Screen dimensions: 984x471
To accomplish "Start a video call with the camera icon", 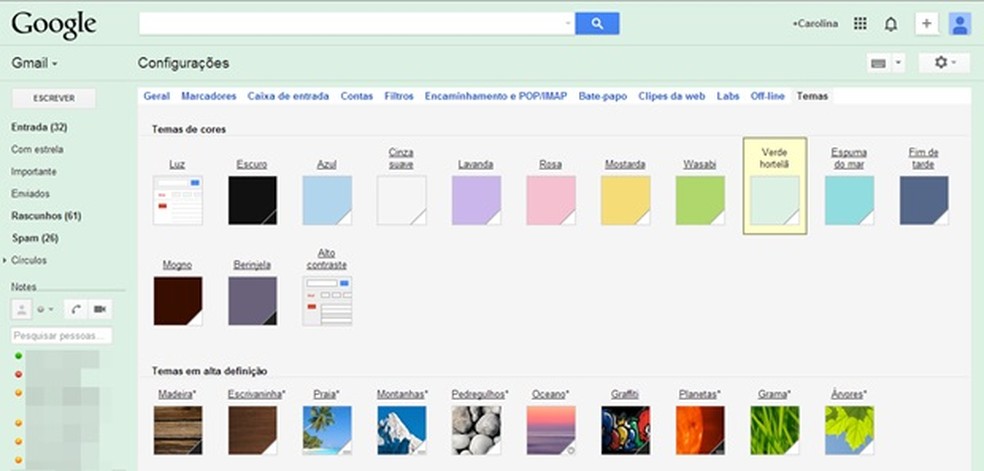I will [100, 309].
